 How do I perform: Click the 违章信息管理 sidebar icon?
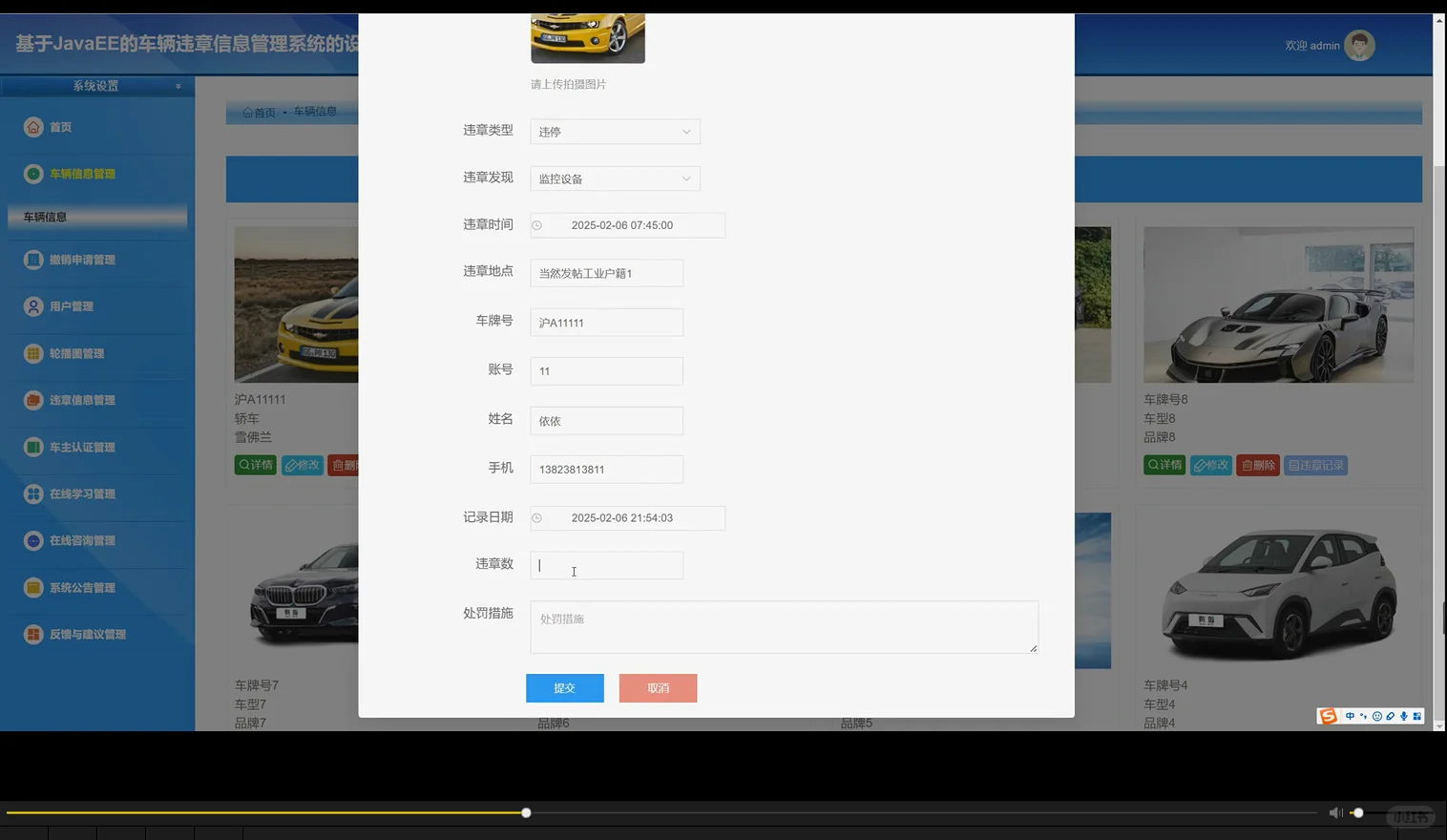point(33,400)
